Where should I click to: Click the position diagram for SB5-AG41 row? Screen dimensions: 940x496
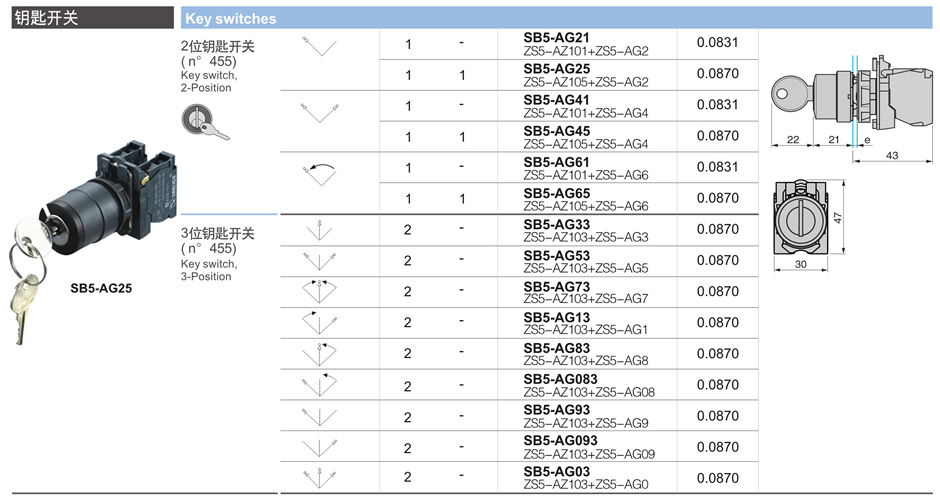(x=319, y=108)
